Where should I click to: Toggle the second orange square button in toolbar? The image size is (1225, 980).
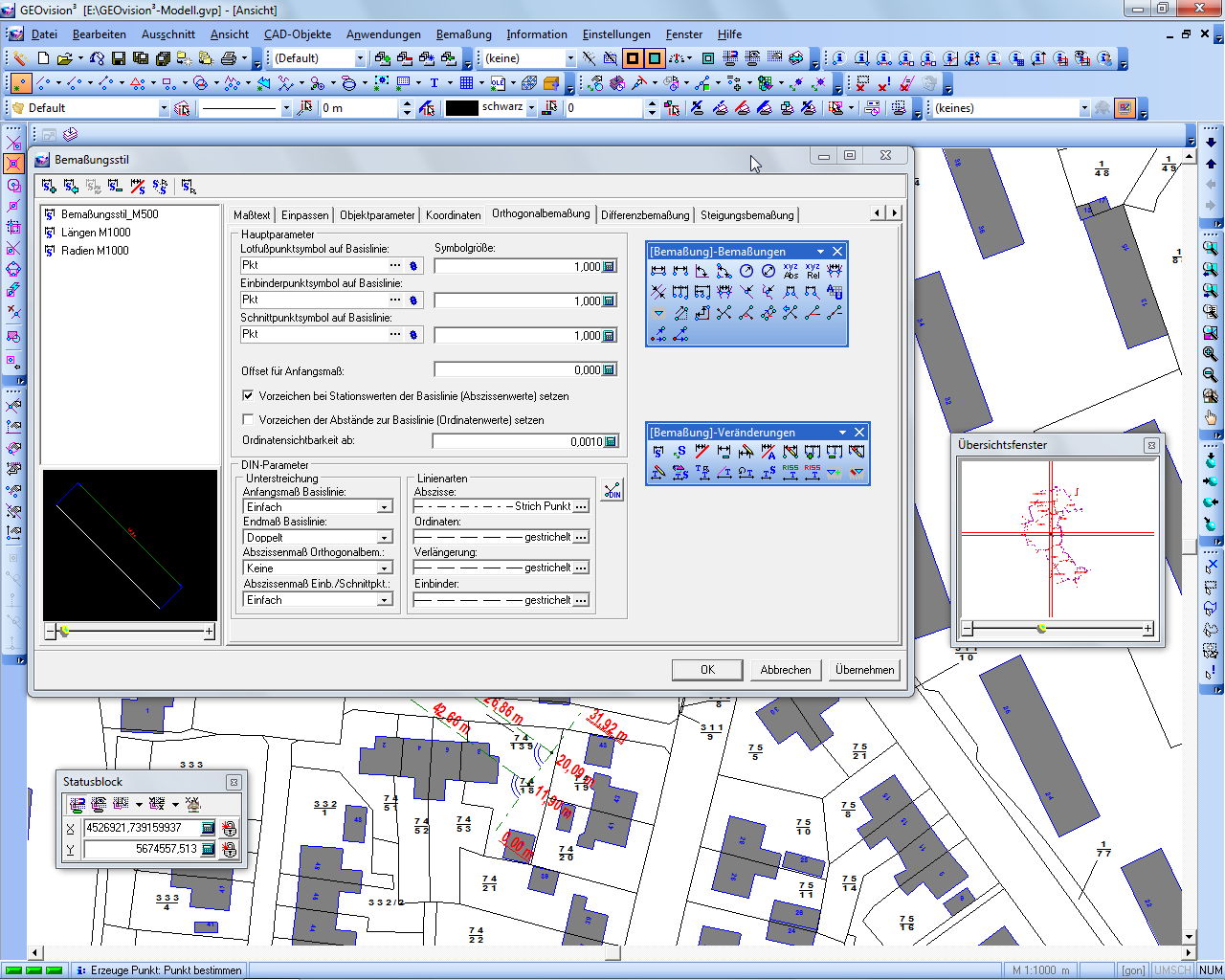pos(655,58)
